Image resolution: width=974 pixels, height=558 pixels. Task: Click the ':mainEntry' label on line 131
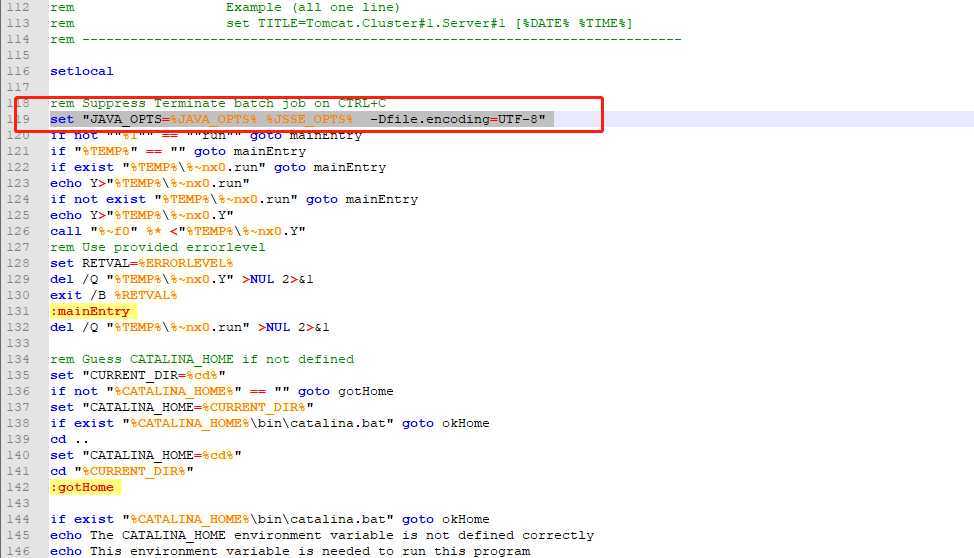[x=90, y=311]
